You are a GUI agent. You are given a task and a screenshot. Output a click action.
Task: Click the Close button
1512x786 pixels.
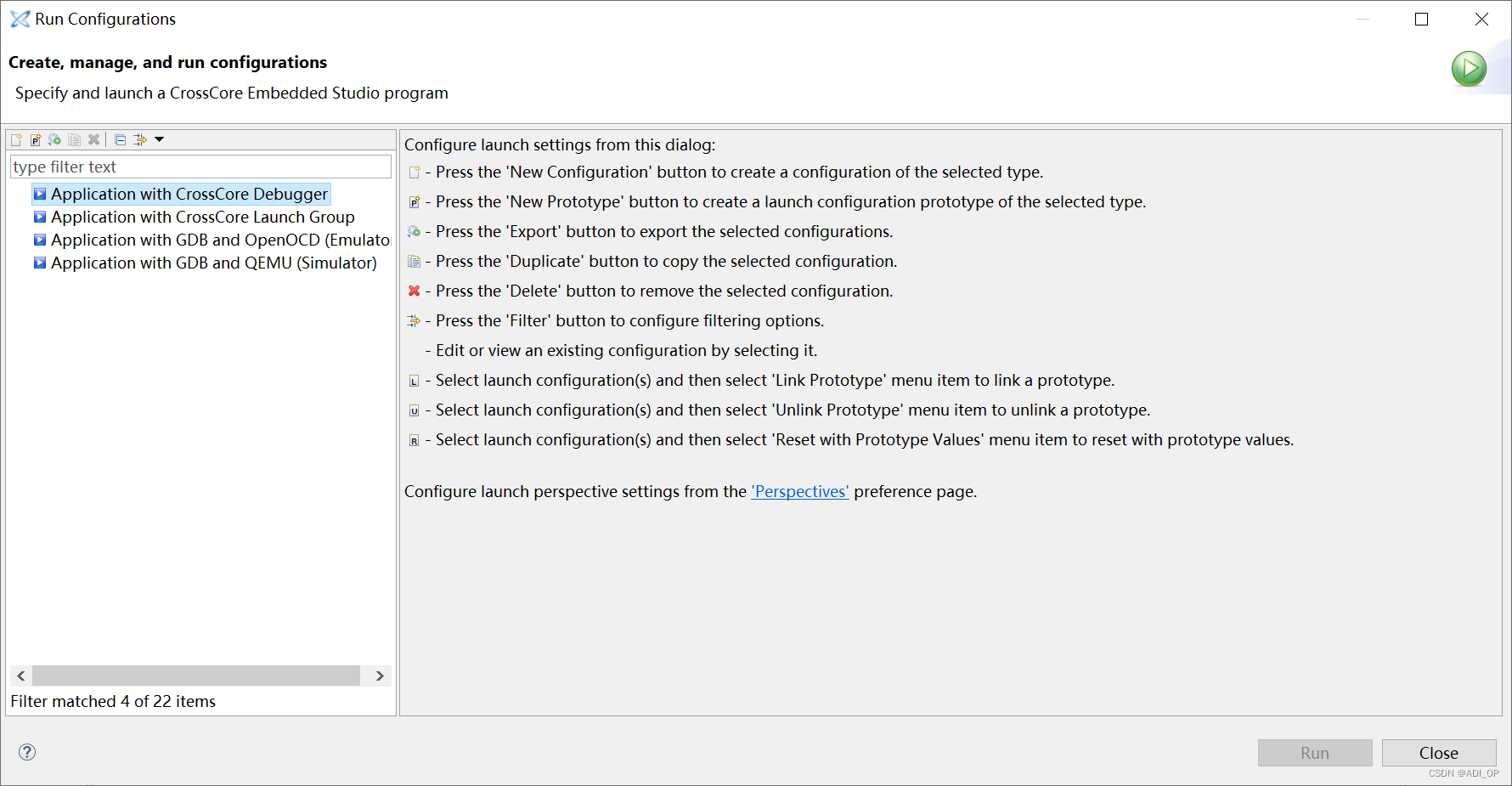[x=1439, y=753]
